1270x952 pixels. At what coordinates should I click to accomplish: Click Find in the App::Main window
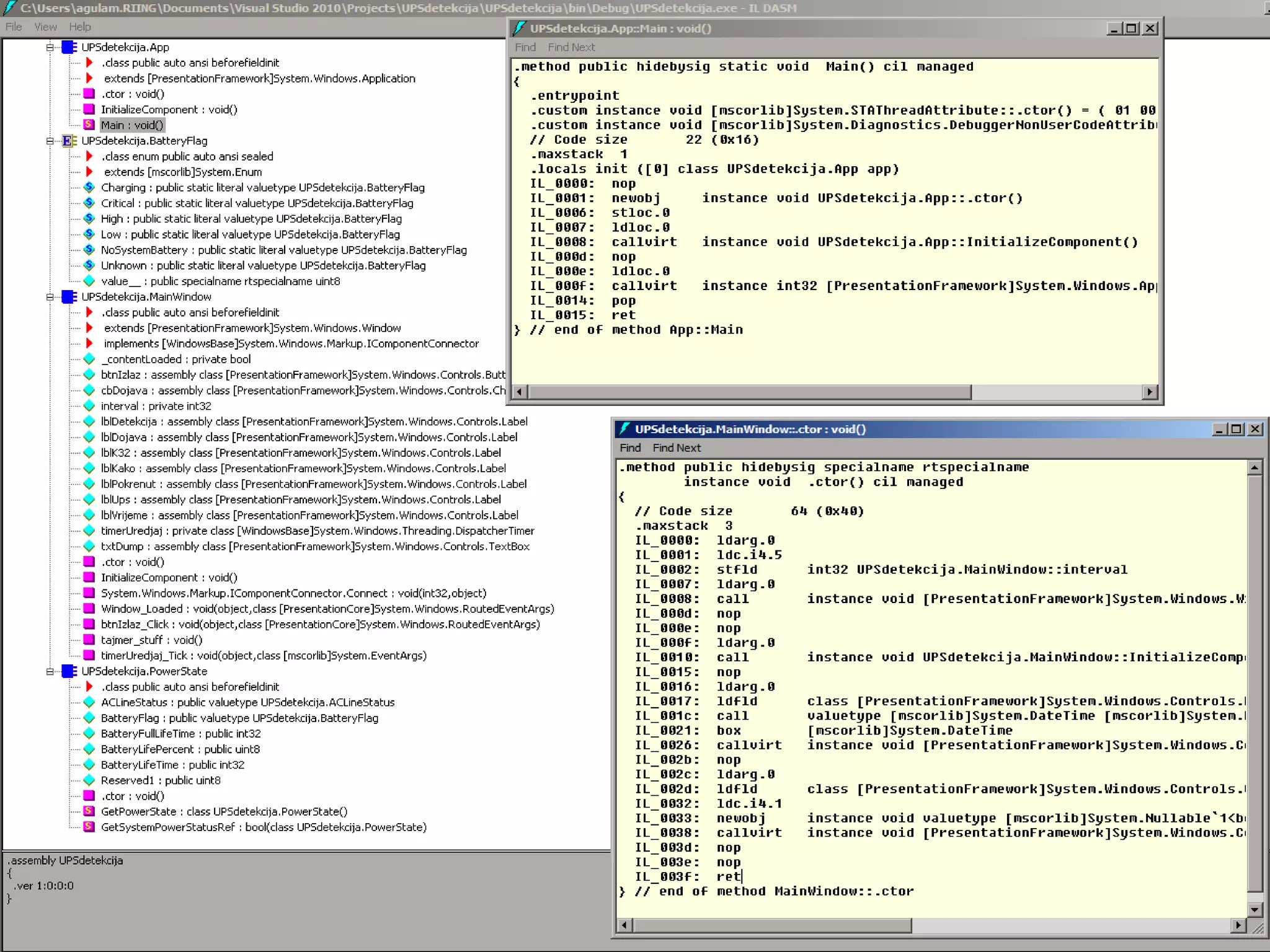[525, 47]
